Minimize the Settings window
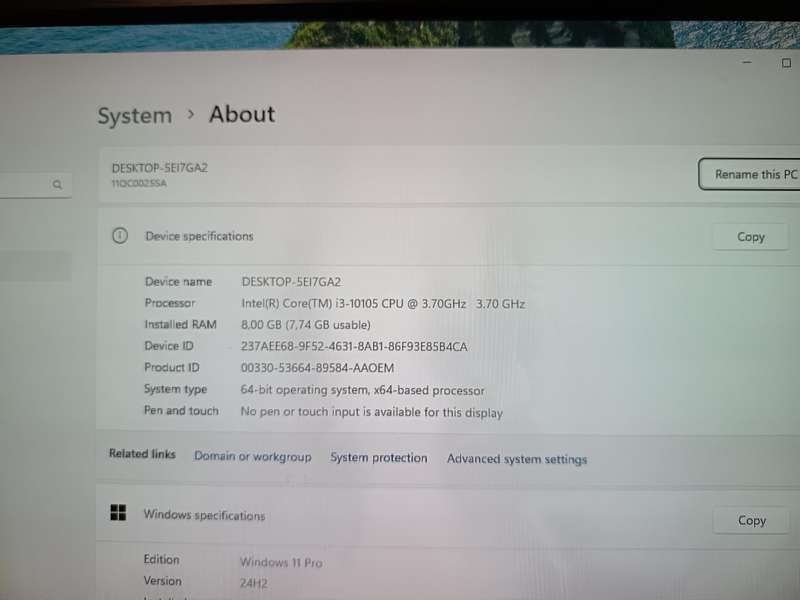The image size is (800, 600). coord(747,62)
